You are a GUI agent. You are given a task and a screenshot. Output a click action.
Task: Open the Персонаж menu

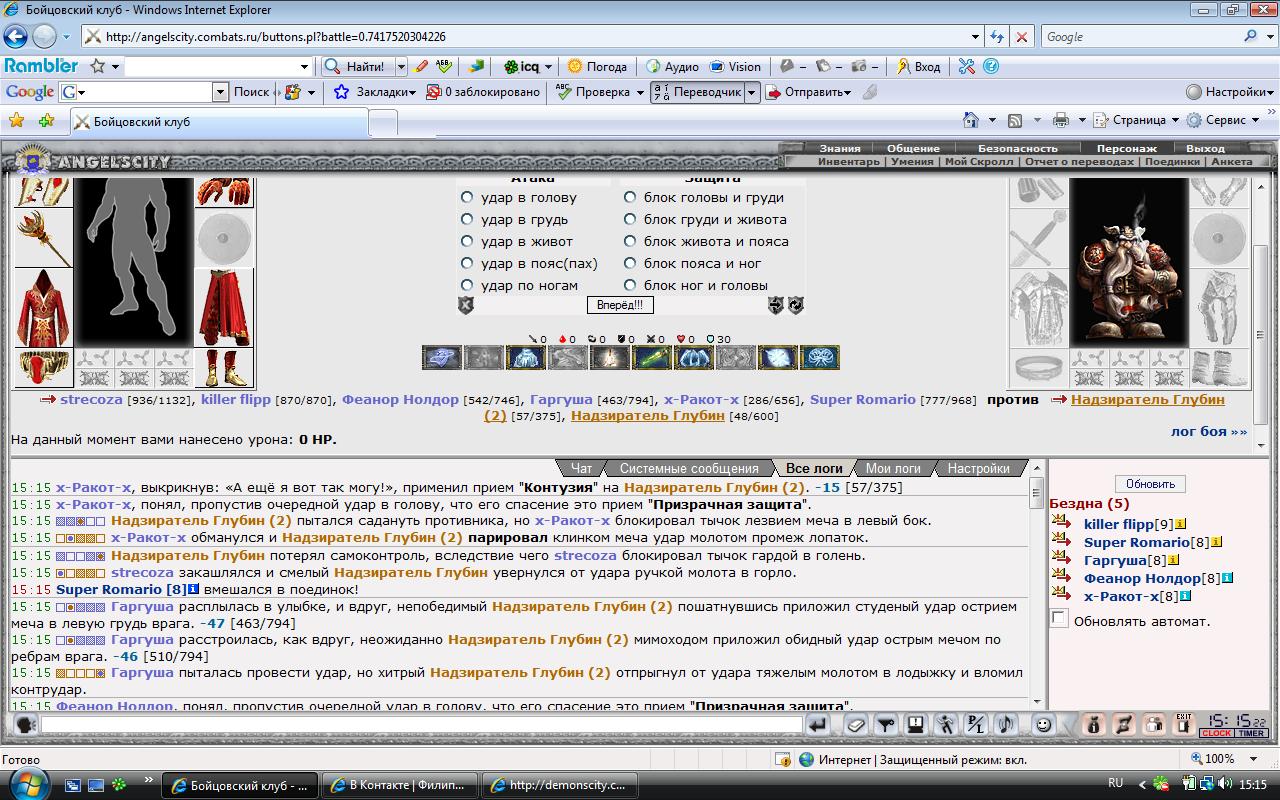[x=1126, y=148]
